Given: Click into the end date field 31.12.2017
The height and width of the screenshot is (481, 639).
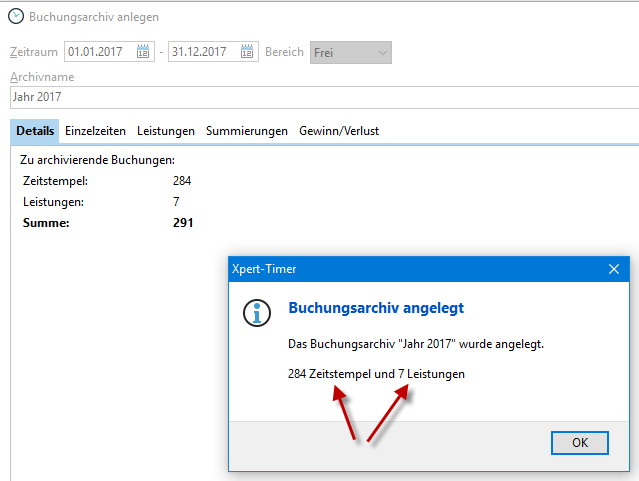Looking at the screenshot, I should [202, 52].
